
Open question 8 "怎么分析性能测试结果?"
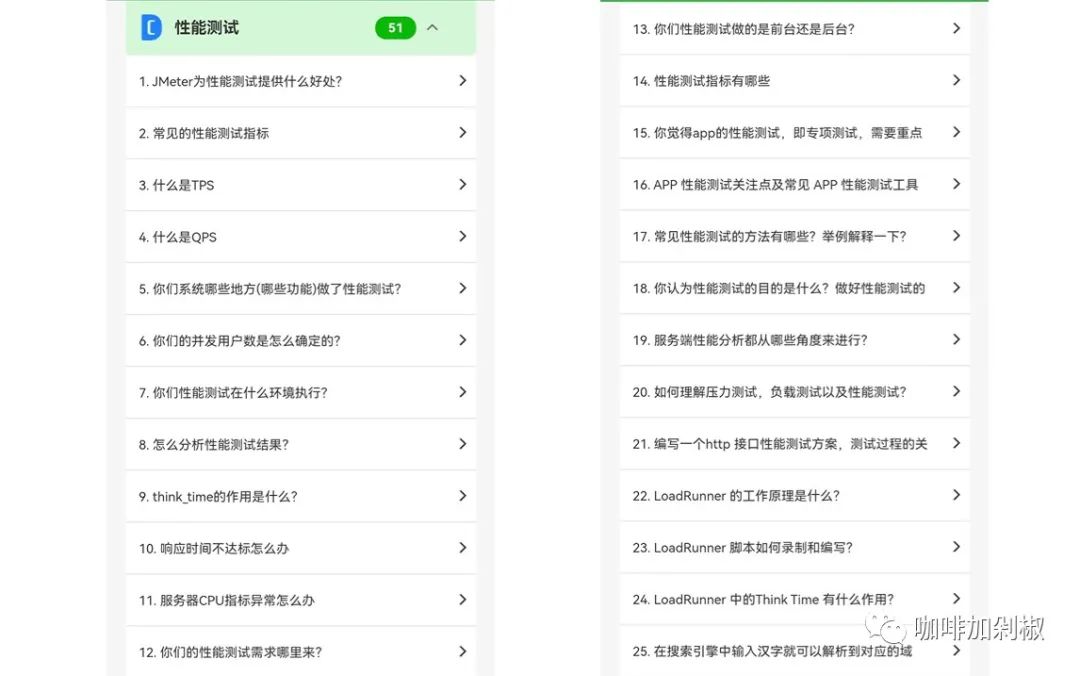[301, 444]
